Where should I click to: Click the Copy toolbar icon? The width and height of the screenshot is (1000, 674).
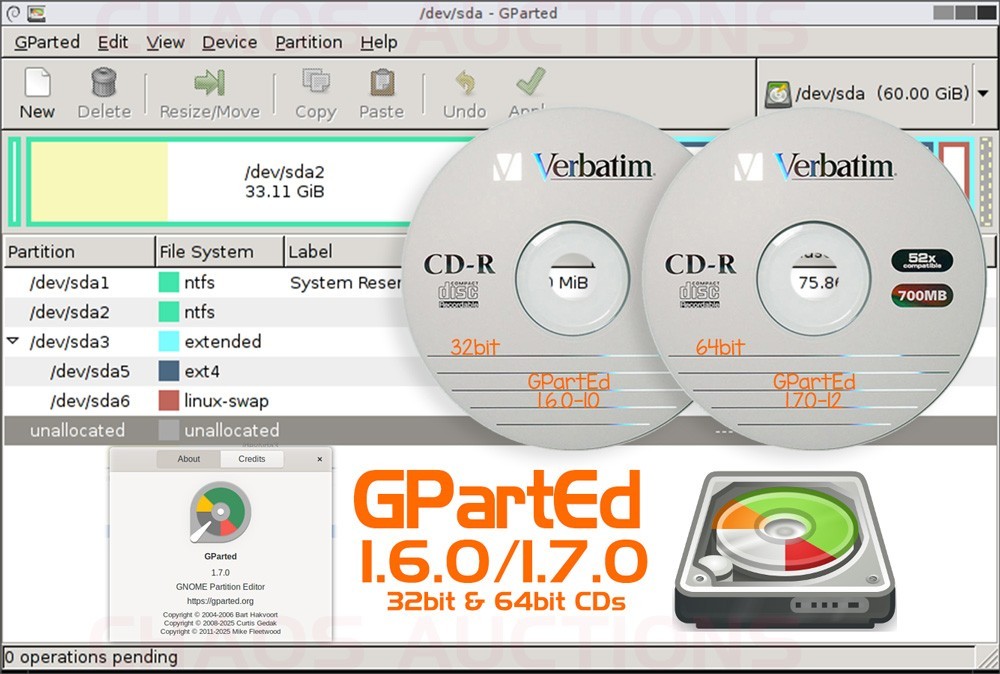[x=316, y=83]
